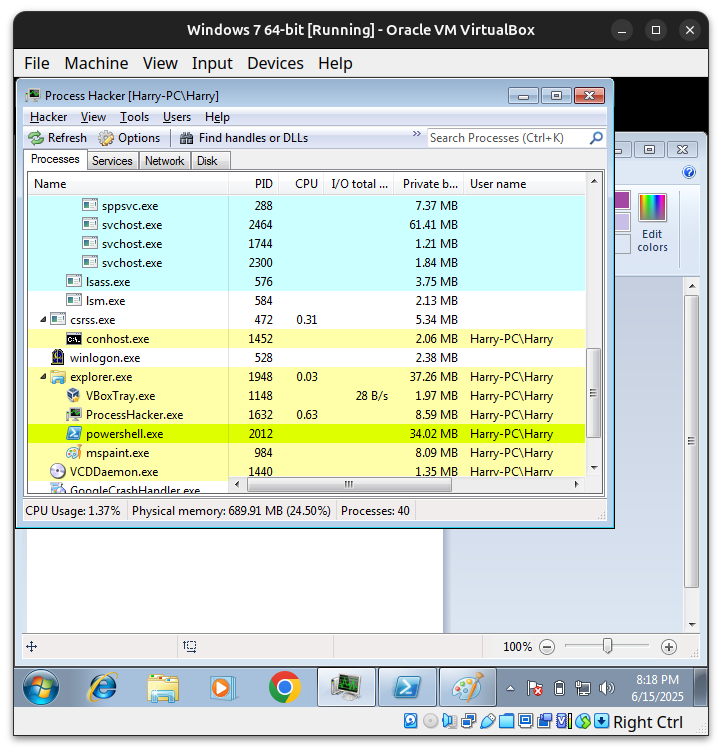Click the explorer.exe folder icon
This screenshot has height=752, width=722.
coord(58,377)
